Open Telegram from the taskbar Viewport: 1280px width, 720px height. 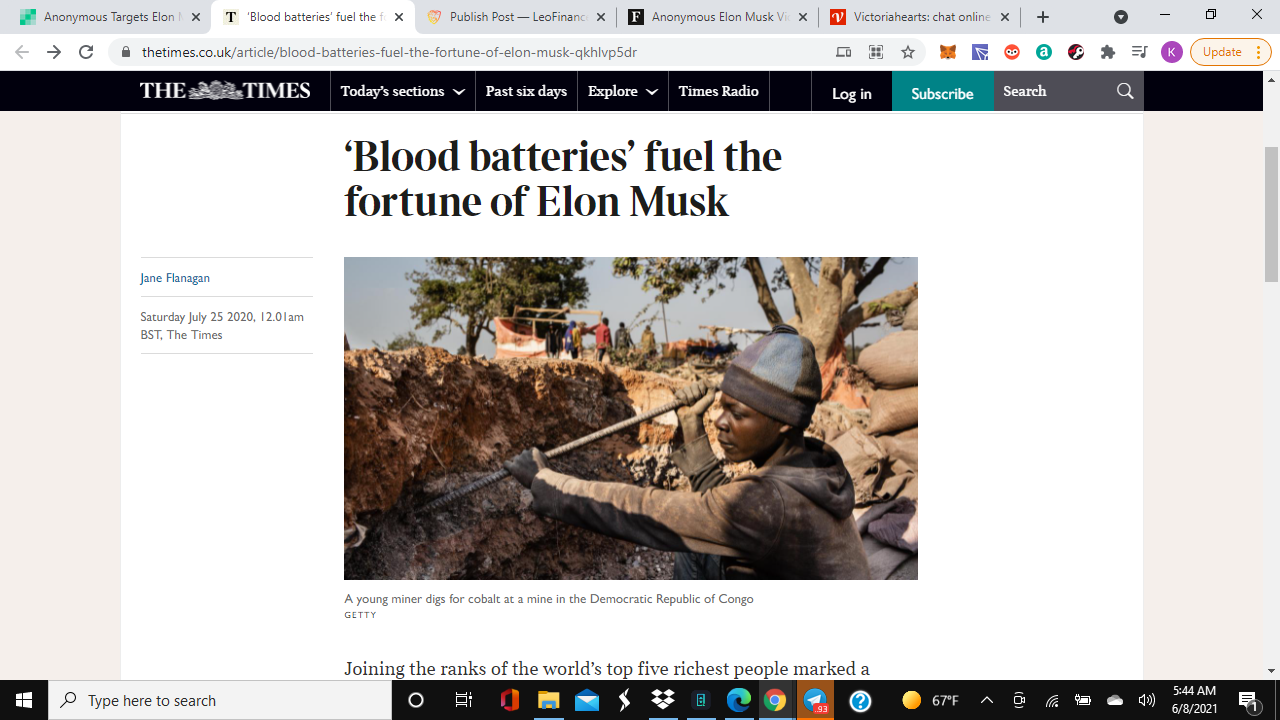(815, 700)
